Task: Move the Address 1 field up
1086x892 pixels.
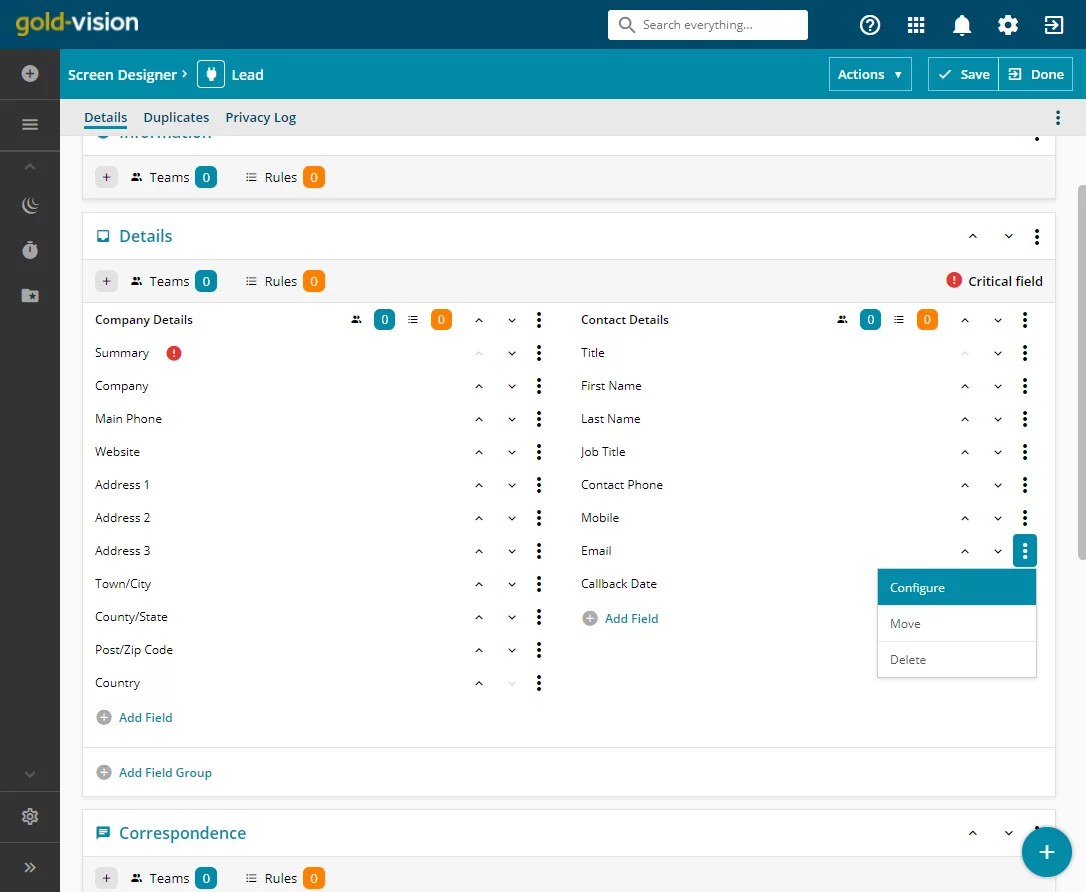Action: pos(479,485)
